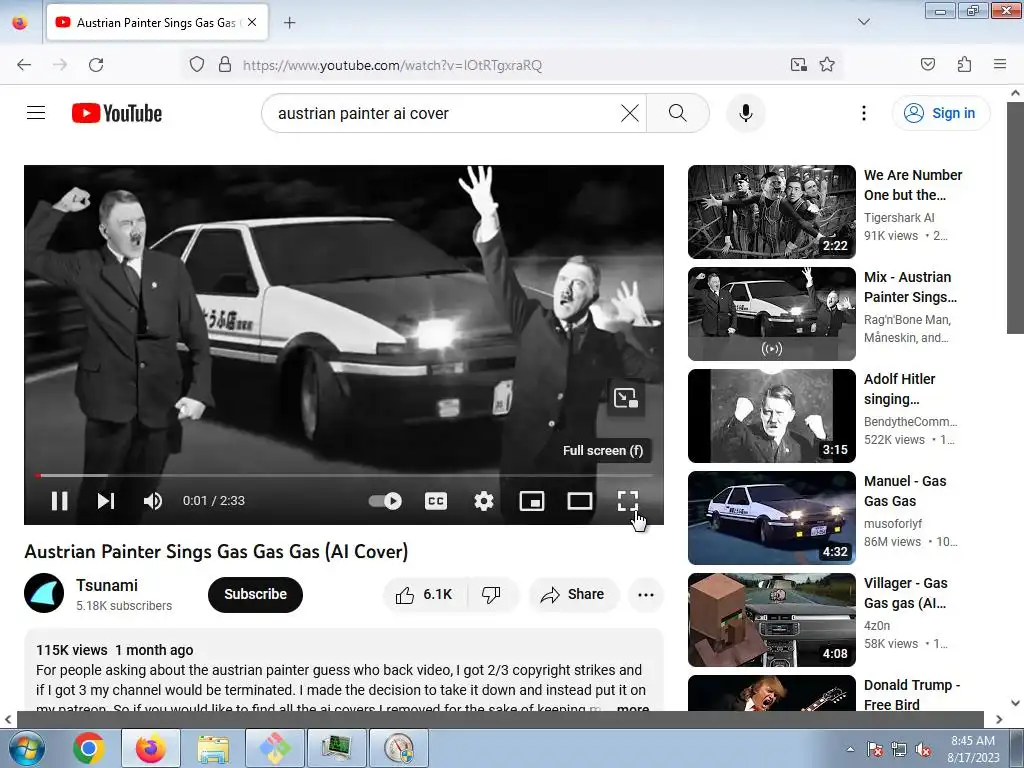The image size is (1024, 768).
Task: Click taskbar clock showing 8:45 AM
Action: tap(973, 748)
